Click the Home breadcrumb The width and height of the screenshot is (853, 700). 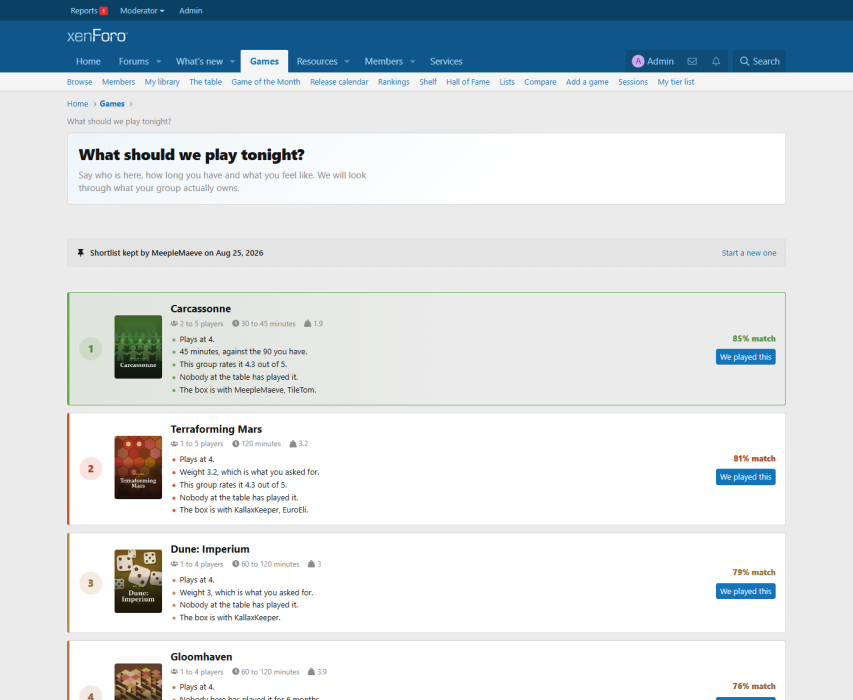(77, 104)
